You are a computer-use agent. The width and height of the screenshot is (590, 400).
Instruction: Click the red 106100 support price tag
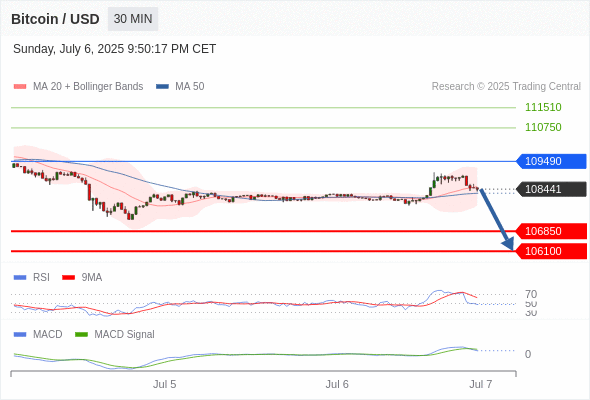click(x=551, y=251)
